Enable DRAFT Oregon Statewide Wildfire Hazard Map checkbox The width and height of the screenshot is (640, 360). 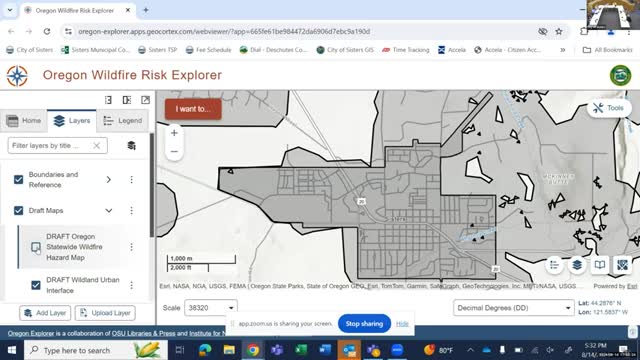pos(36,247)
